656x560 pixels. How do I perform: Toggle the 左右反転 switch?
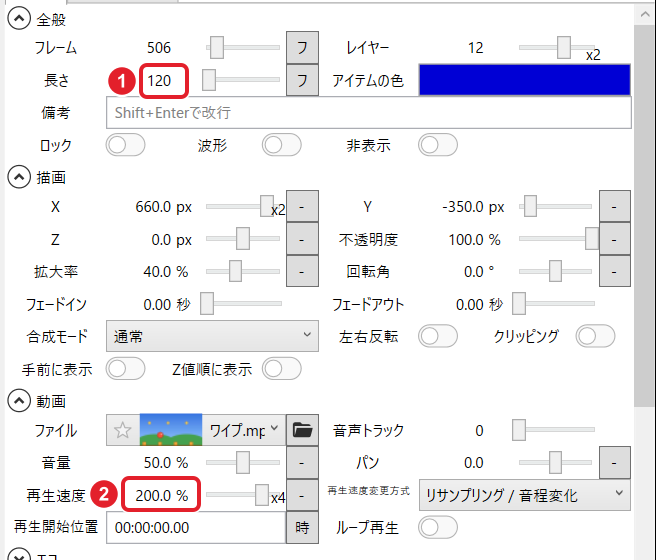pyautogui.click(x=438, y=336)
